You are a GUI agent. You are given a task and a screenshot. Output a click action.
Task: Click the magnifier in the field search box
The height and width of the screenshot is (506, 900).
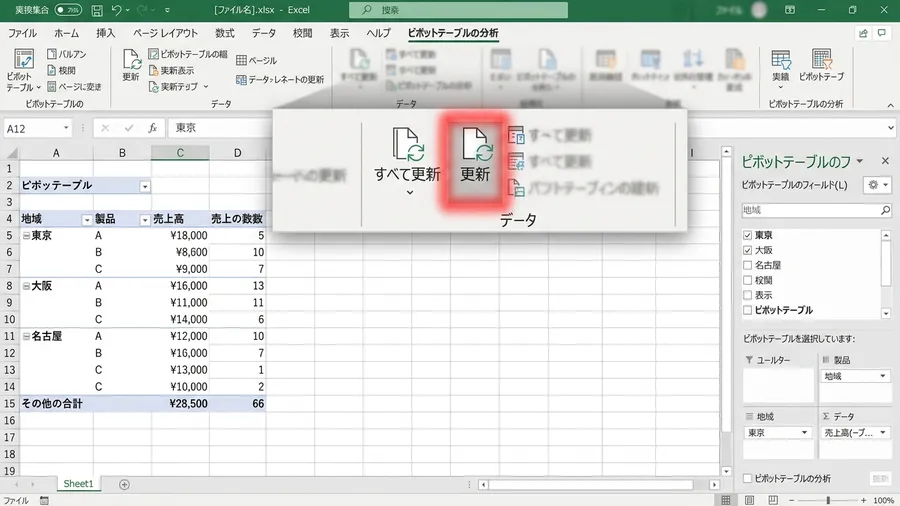pyautogui.click(x=885, y=211)
